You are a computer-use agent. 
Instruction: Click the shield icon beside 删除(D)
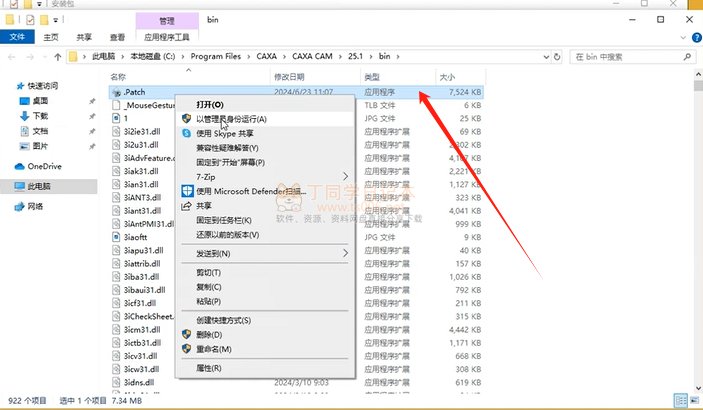click(x=187, y=335)
